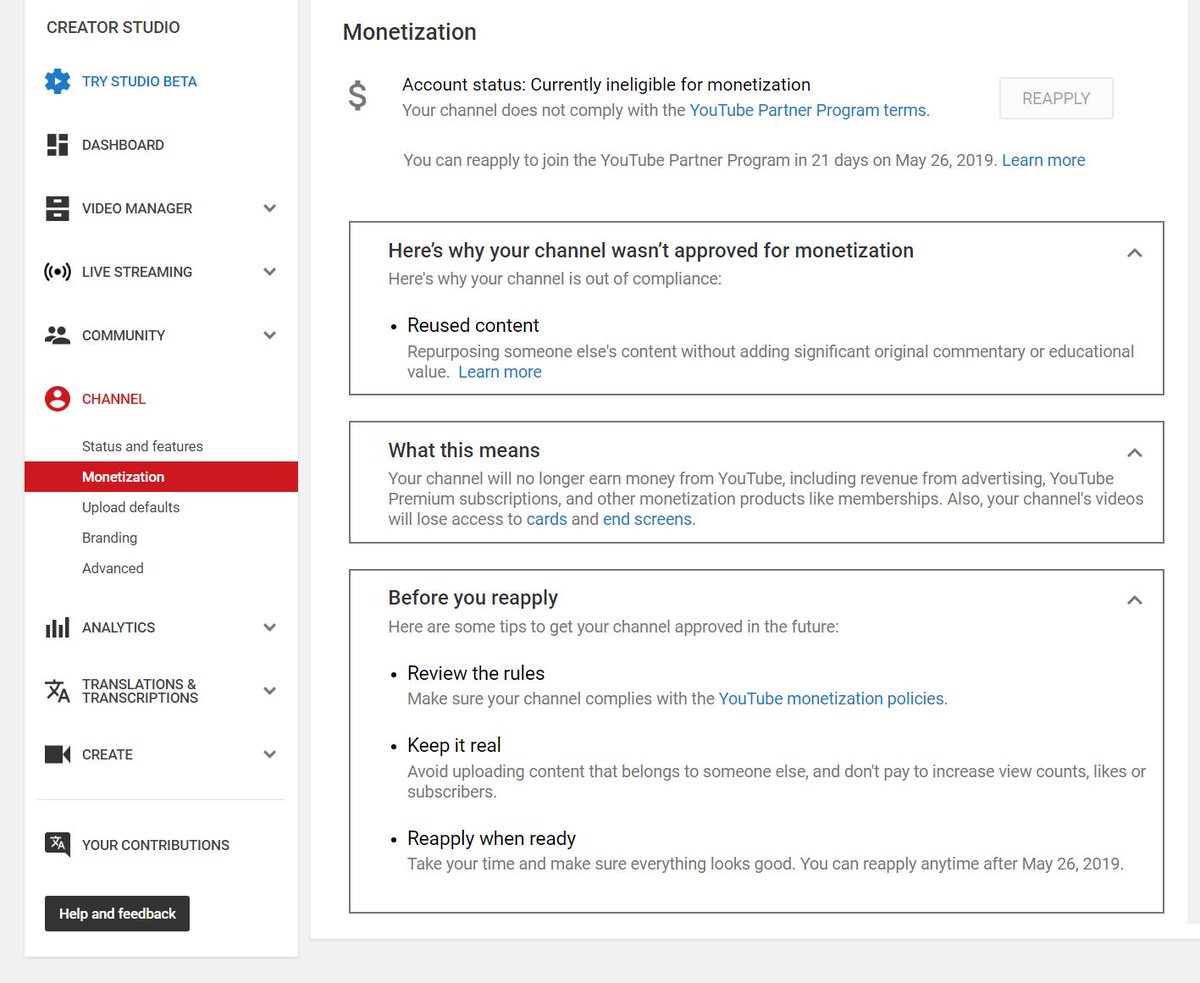The width and height of the screenshot is (1200, 983).
Task: Click the Help and feedback button
Action: coord(117,914)
